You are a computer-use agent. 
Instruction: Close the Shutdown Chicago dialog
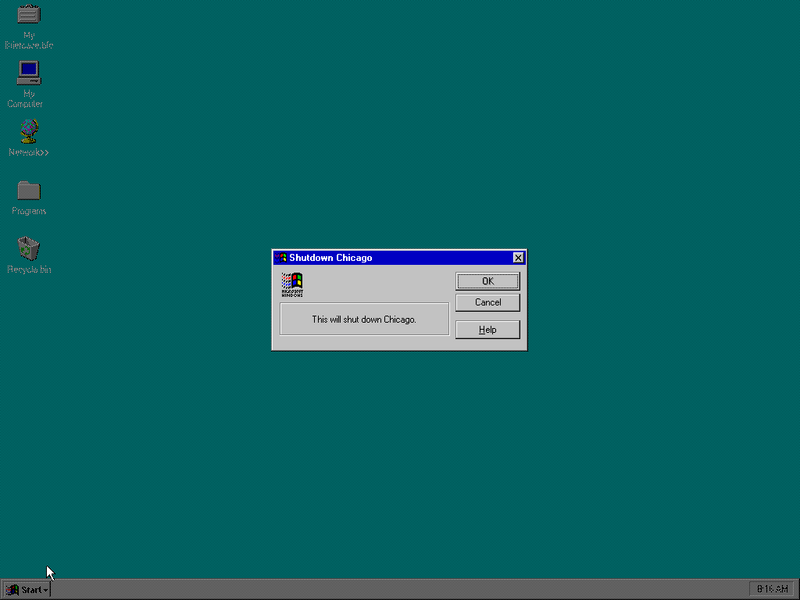[518, 258]
